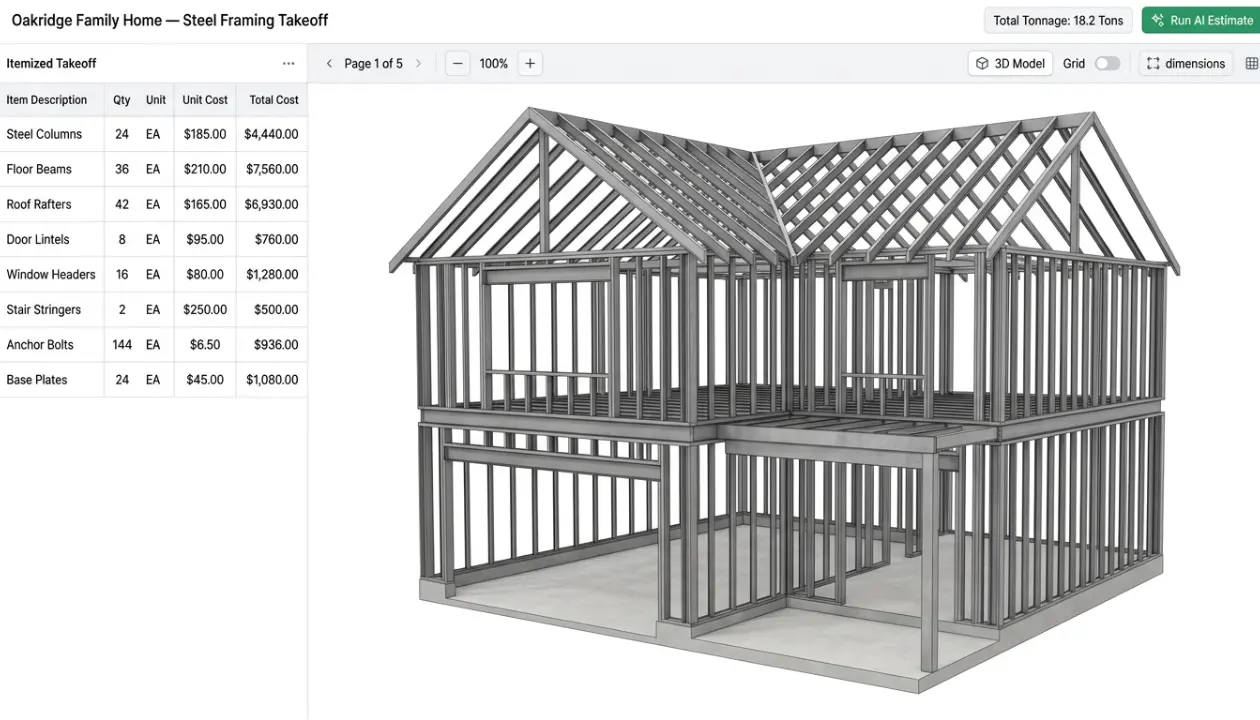This screenshot has height=720, width=1260.
Task: Click the zoom in plus icon
Action: click(x=529, y=62)
